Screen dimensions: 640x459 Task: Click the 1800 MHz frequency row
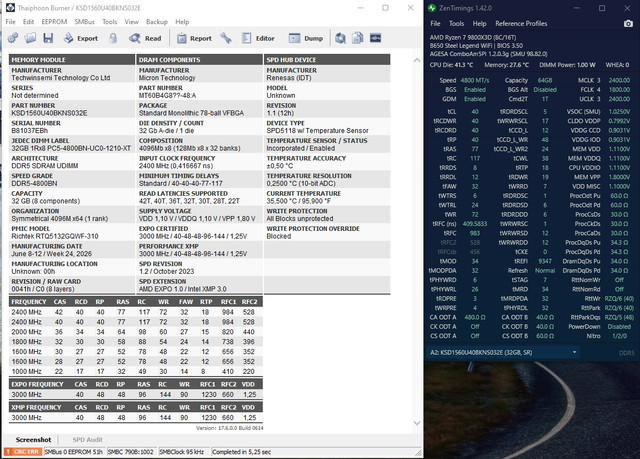(136, 341)
